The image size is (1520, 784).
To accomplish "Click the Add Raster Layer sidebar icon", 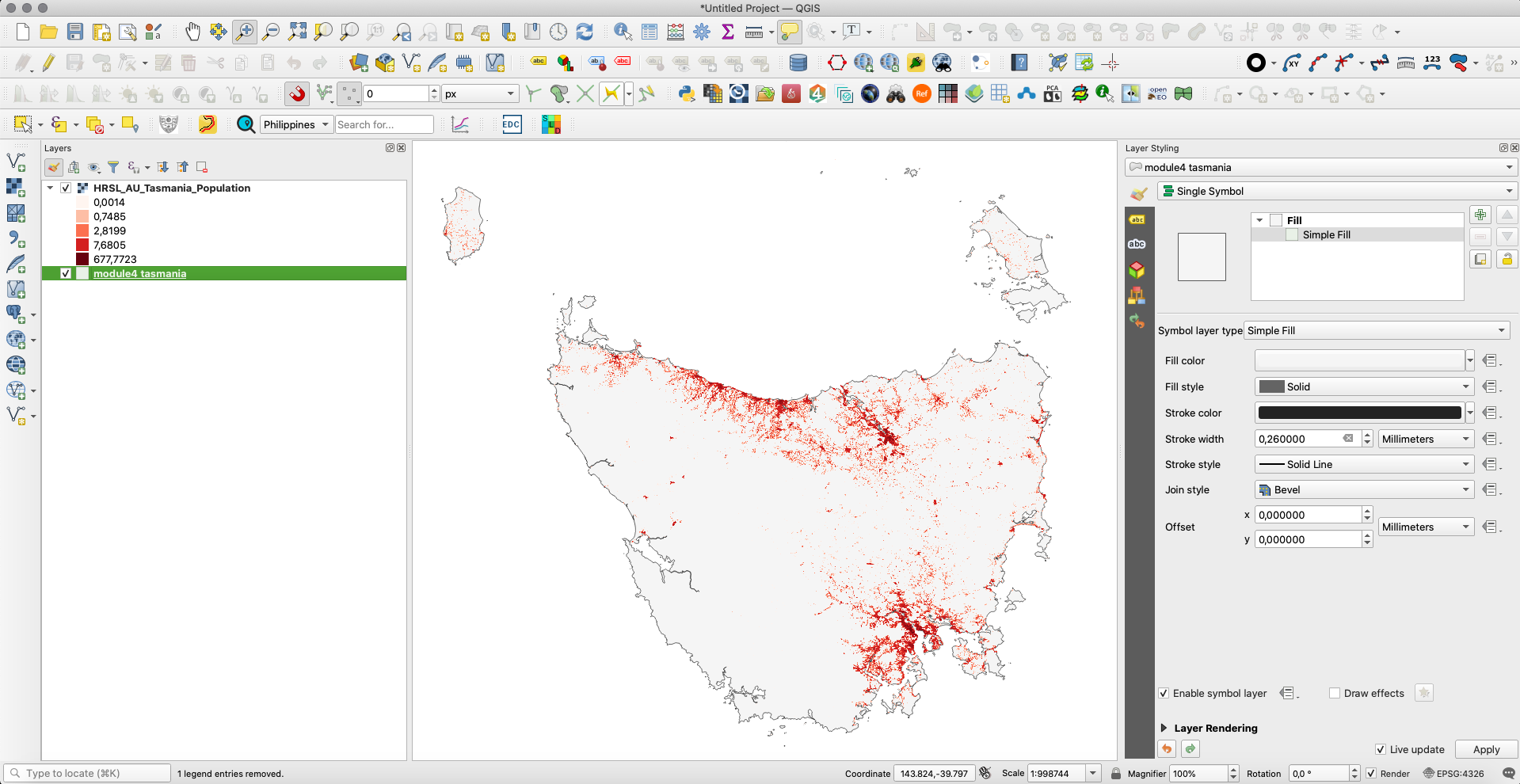I will pos(16,188).
